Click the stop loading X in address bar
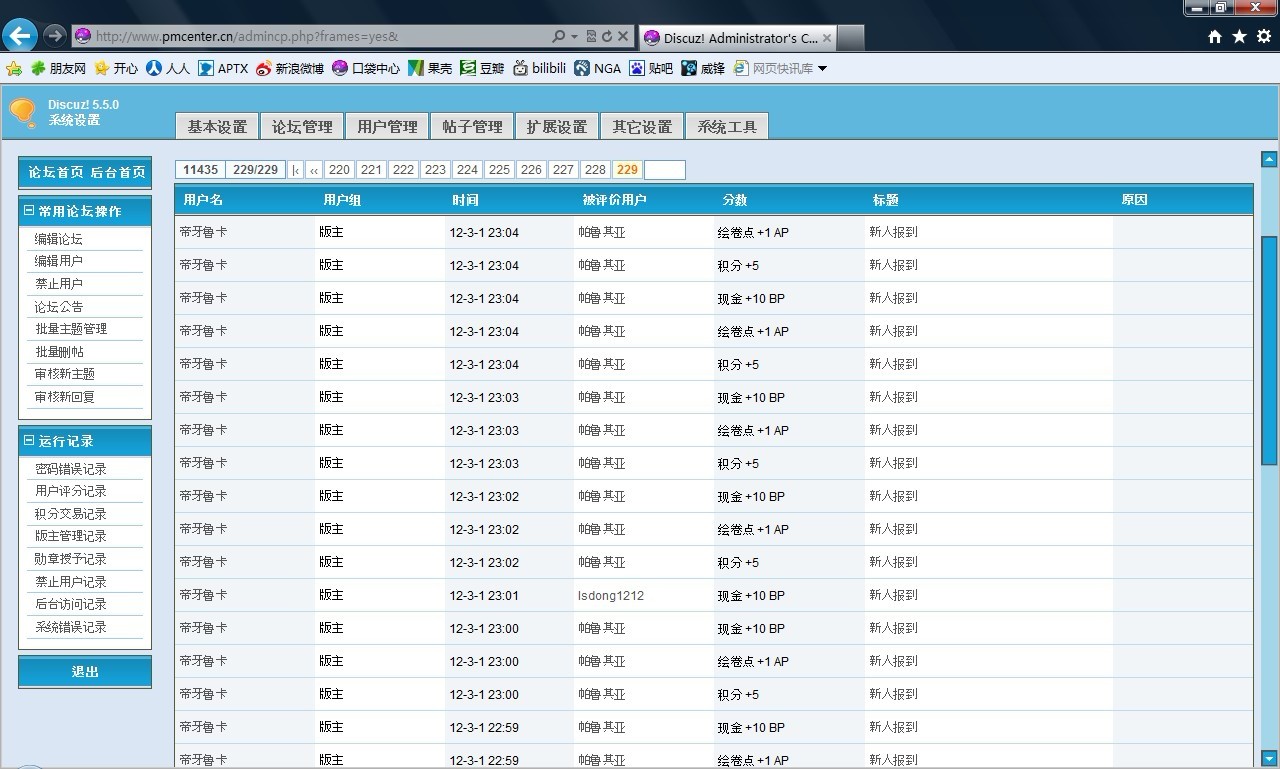The image size is (1280, 769). (x=623, y=36)
